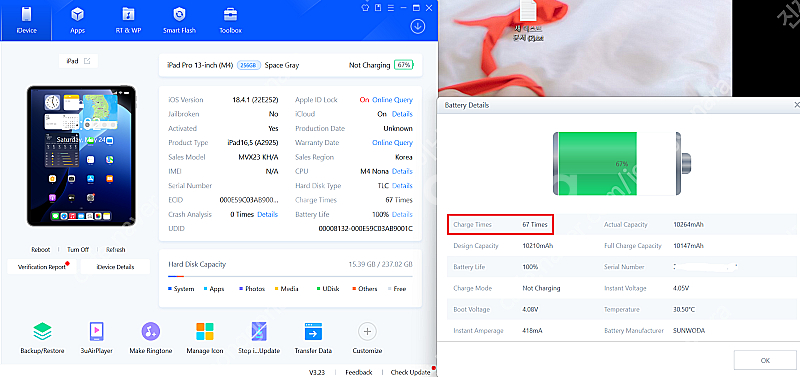Open Crash Analysis Details link
The width and height of the screenshot is (800, 377).
tap(267, 214)
